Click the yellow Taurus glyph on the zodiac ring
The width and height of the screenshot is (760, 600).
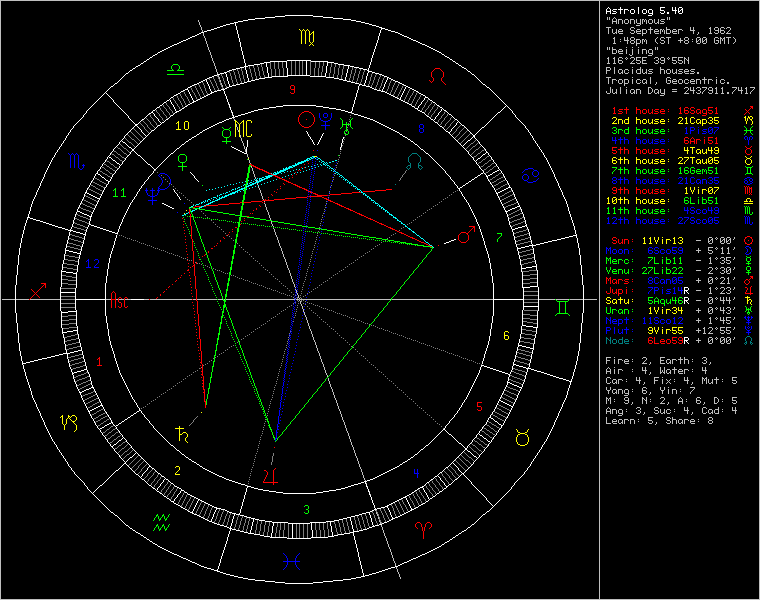pos(522,438)
